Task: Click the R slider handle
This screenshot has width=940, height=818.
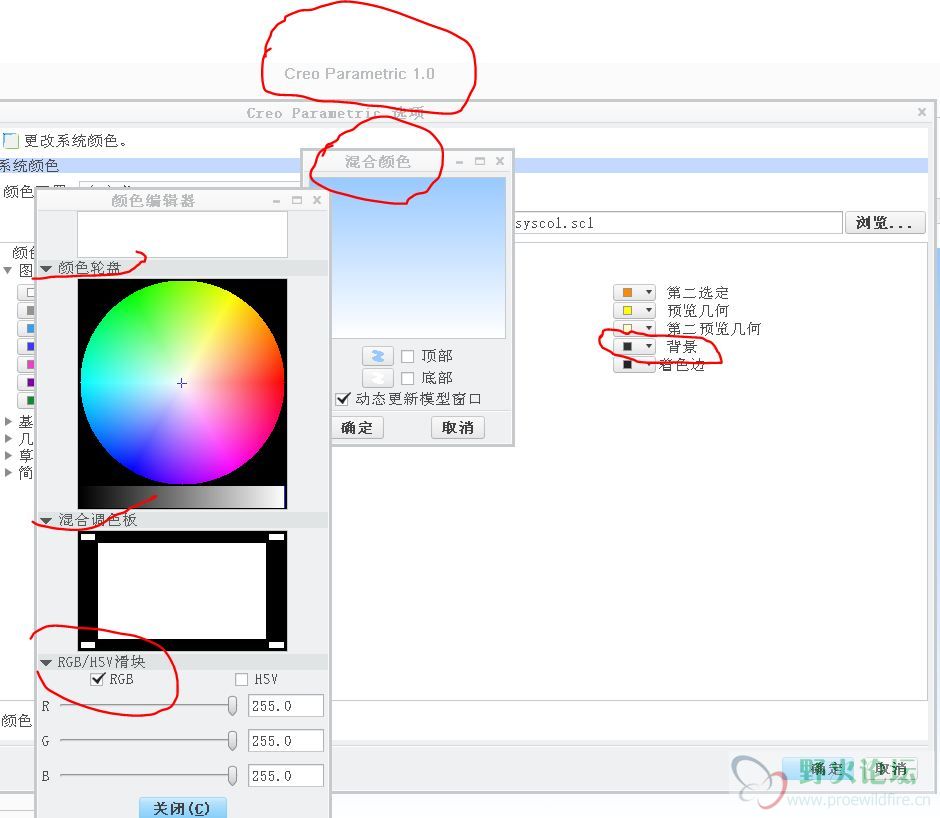Action: tap(232, 706)
